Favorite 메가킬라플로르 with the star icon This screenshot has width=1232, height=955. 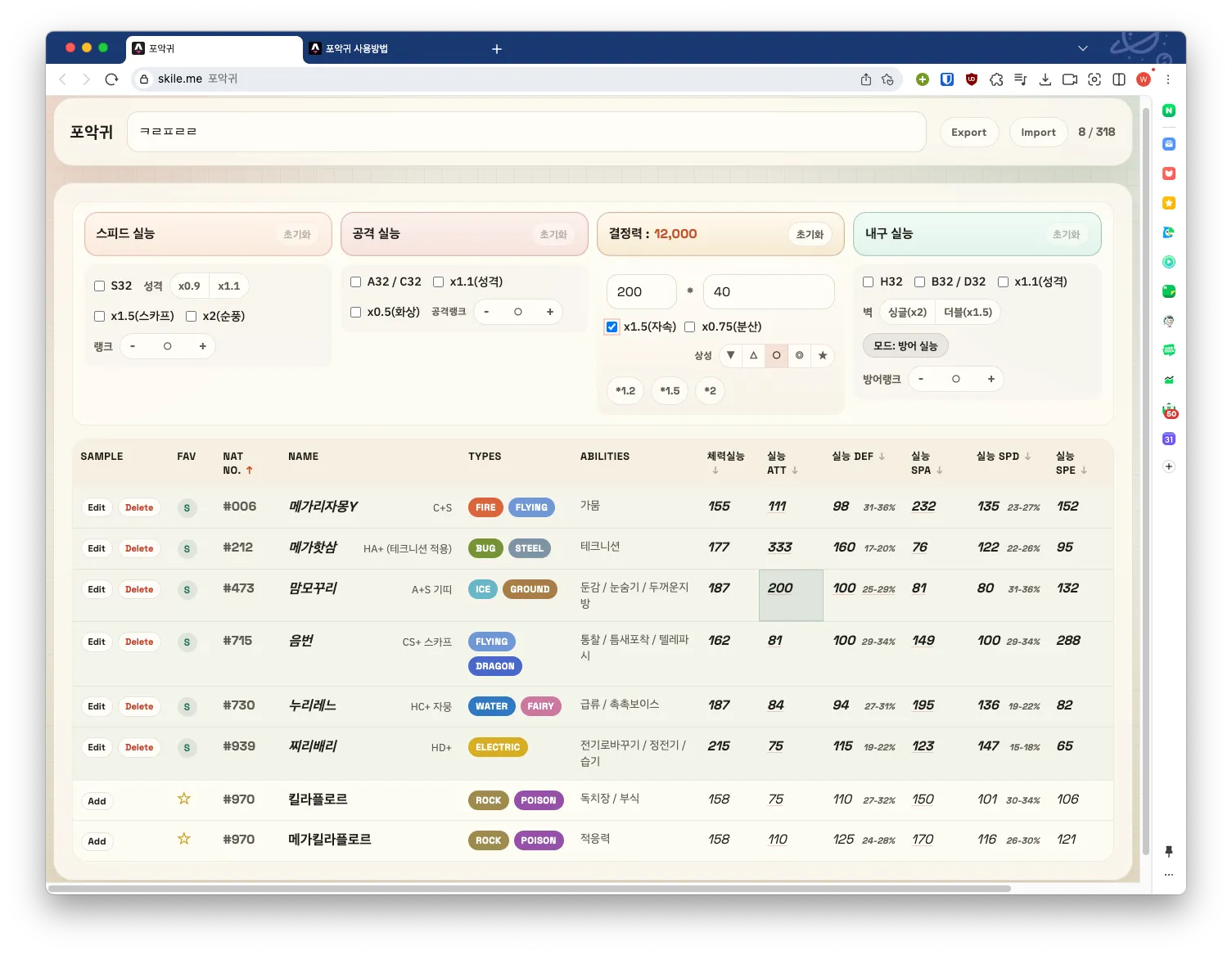click(x=184, y=839)
